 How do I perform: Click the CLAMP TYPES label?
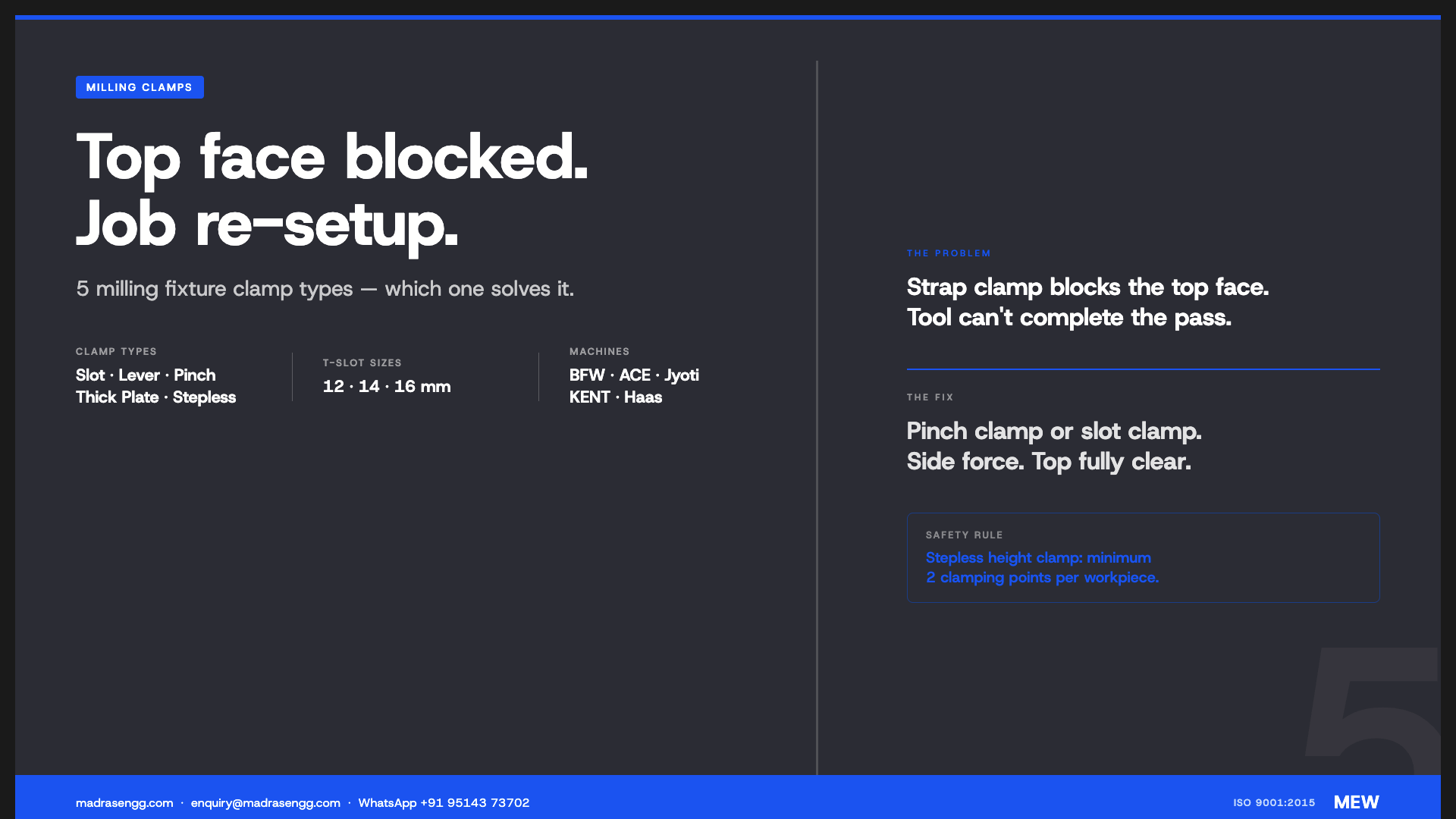[x=116, y=351]
